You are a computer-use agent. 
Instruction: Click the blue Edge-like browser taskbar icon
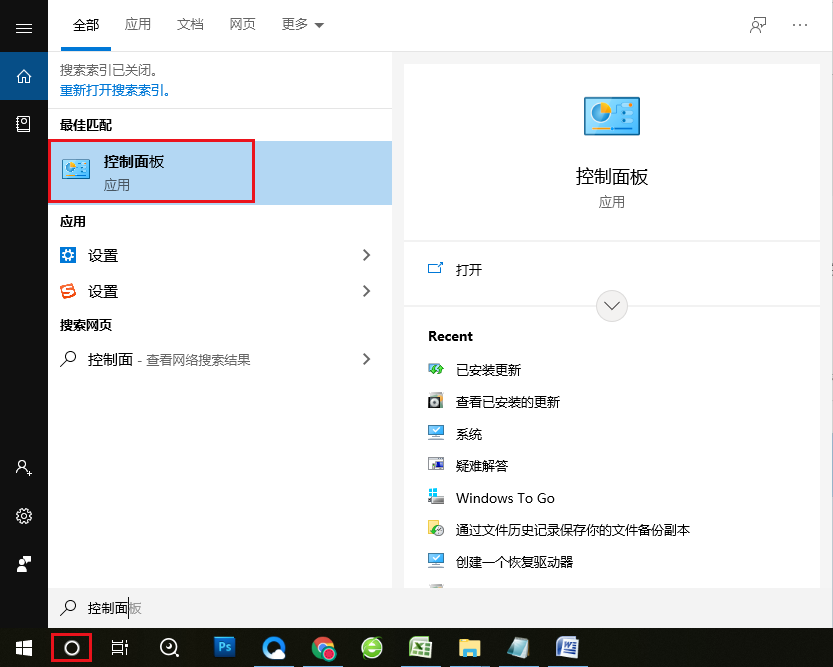[274, 648]
